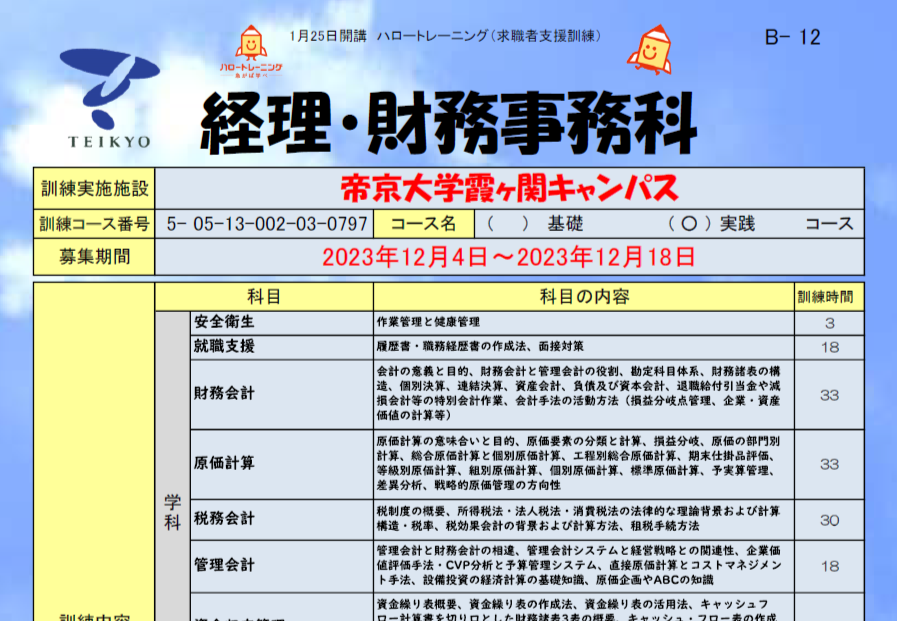The image size is (897, 621).
Task: Click the 18 hours value for 管理会計
Action: (x=829, y=567)
